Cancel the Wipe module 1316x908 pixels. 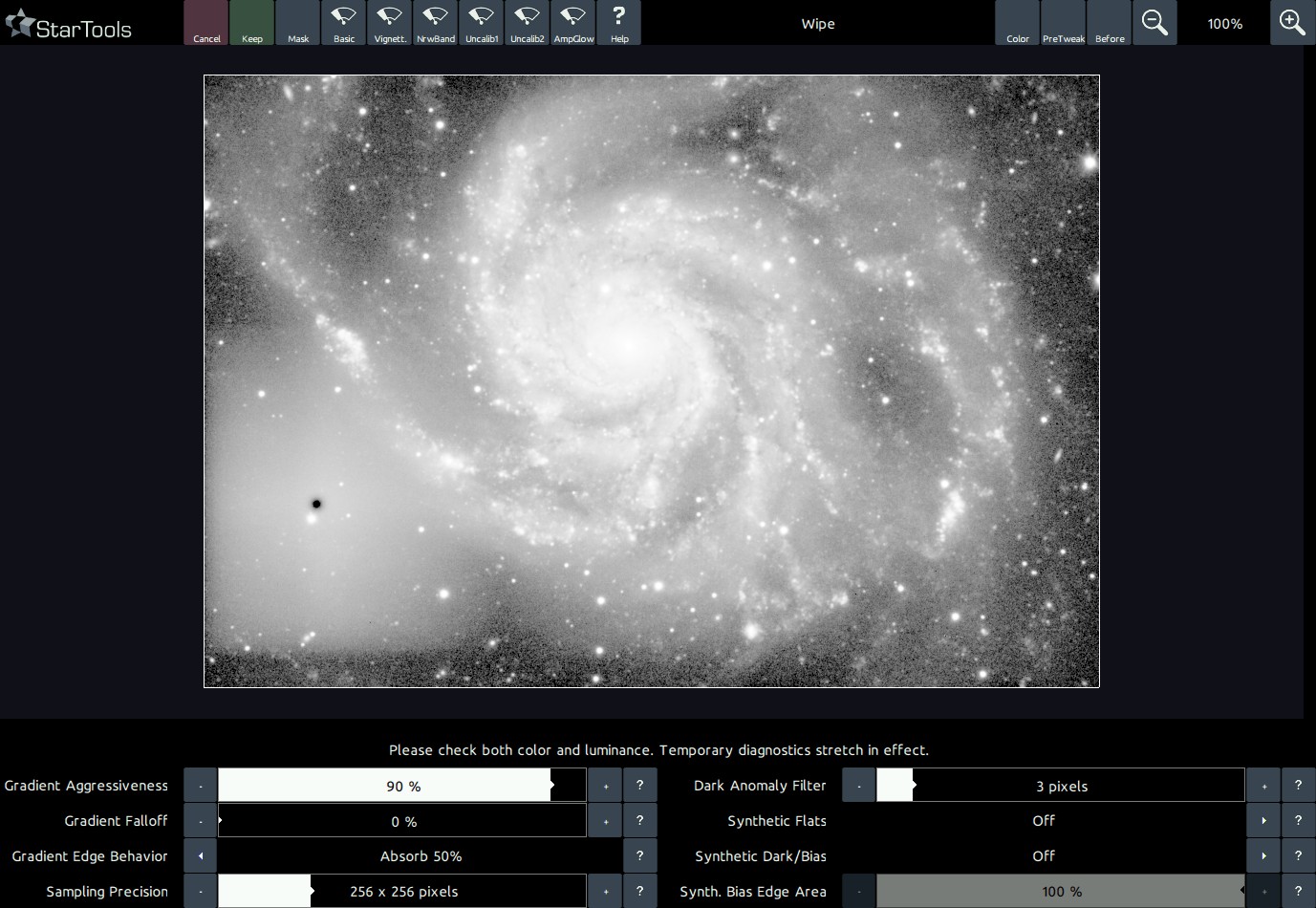tap(206, 23)
